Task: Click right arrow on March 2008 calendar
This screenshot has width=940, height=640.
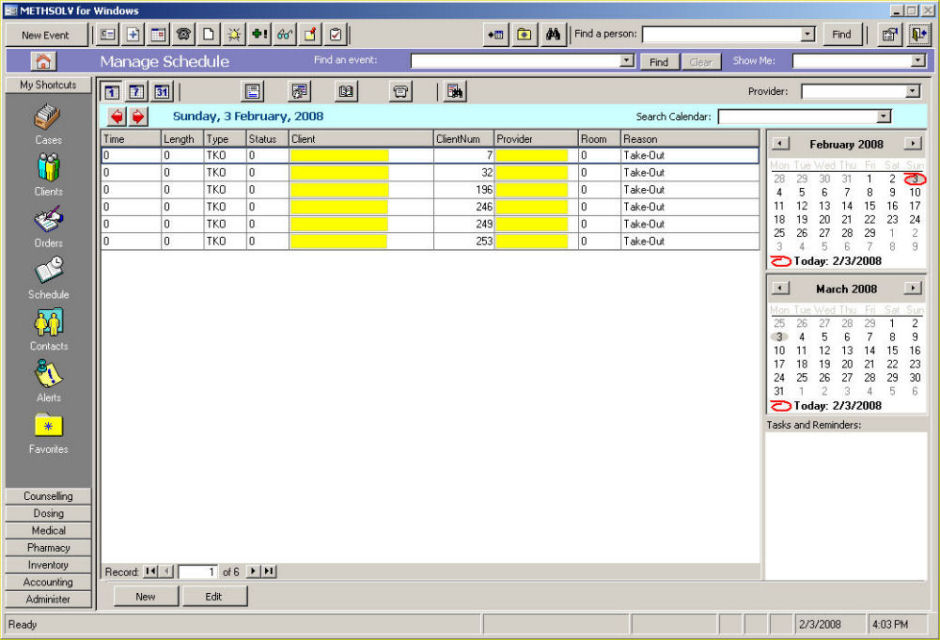Action: coord(912,288)
